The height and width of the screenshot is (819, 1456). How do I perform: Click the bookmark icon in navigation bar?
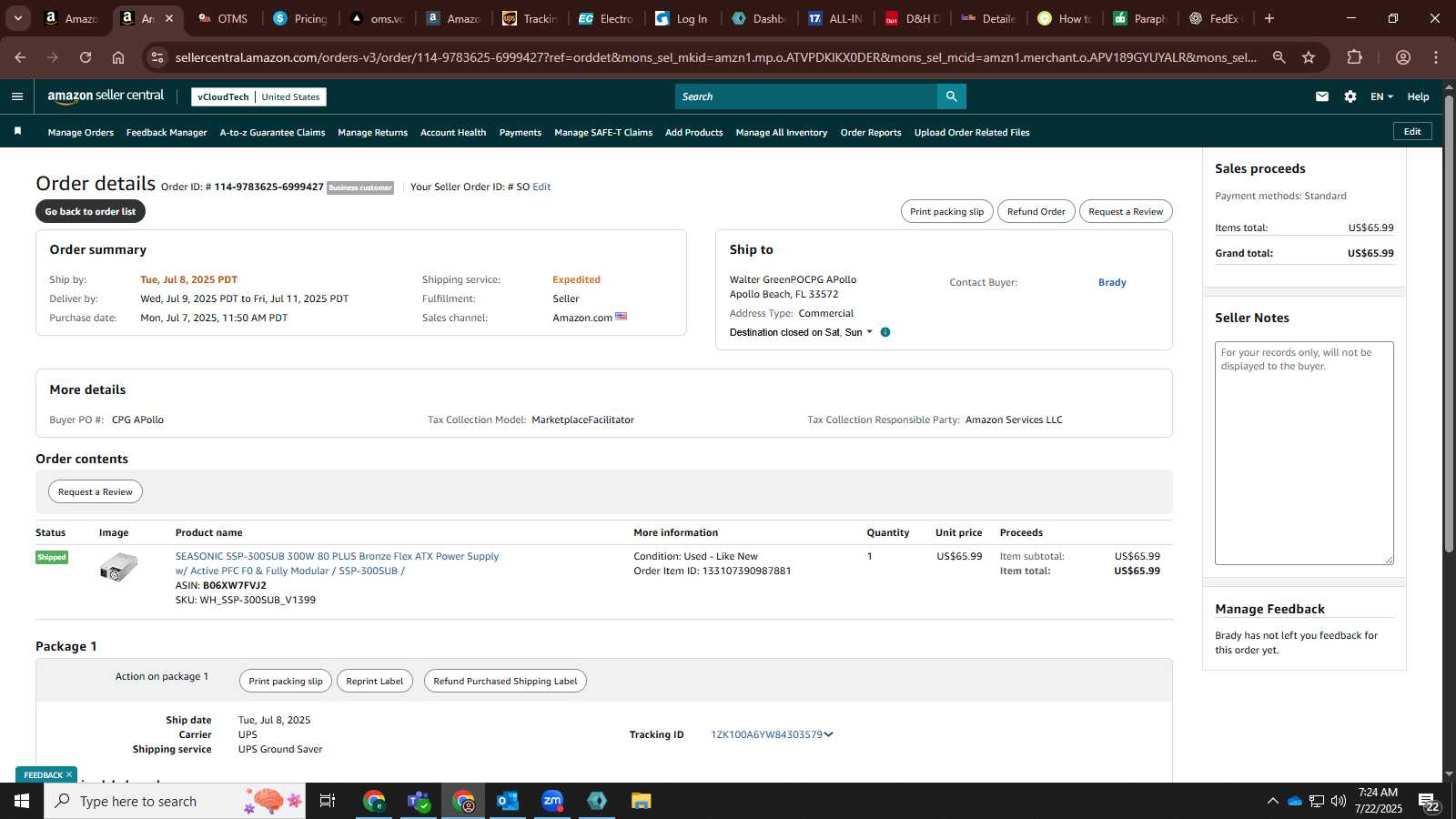tap(17, 132)
